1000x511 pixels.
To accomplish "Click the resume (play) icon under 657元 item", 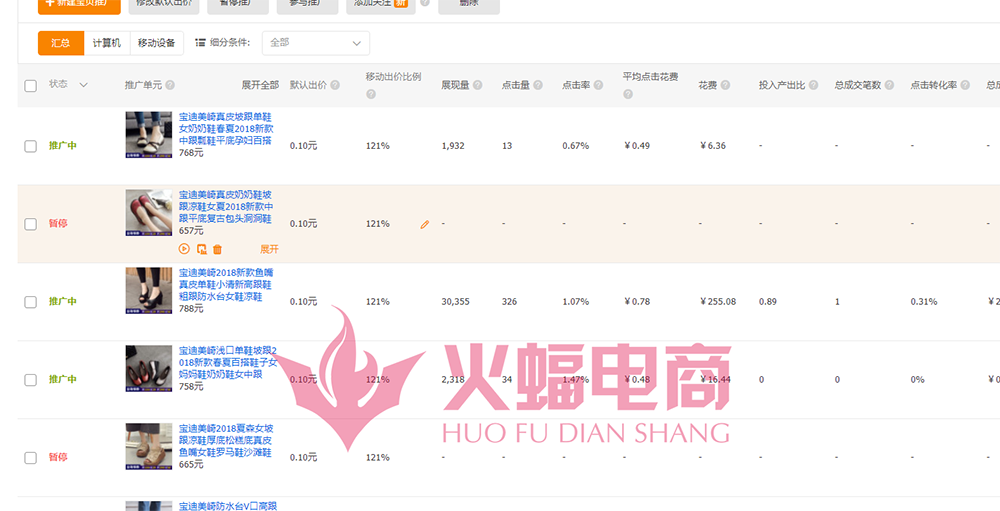I will pyautogui.click(x=184, y=249).
